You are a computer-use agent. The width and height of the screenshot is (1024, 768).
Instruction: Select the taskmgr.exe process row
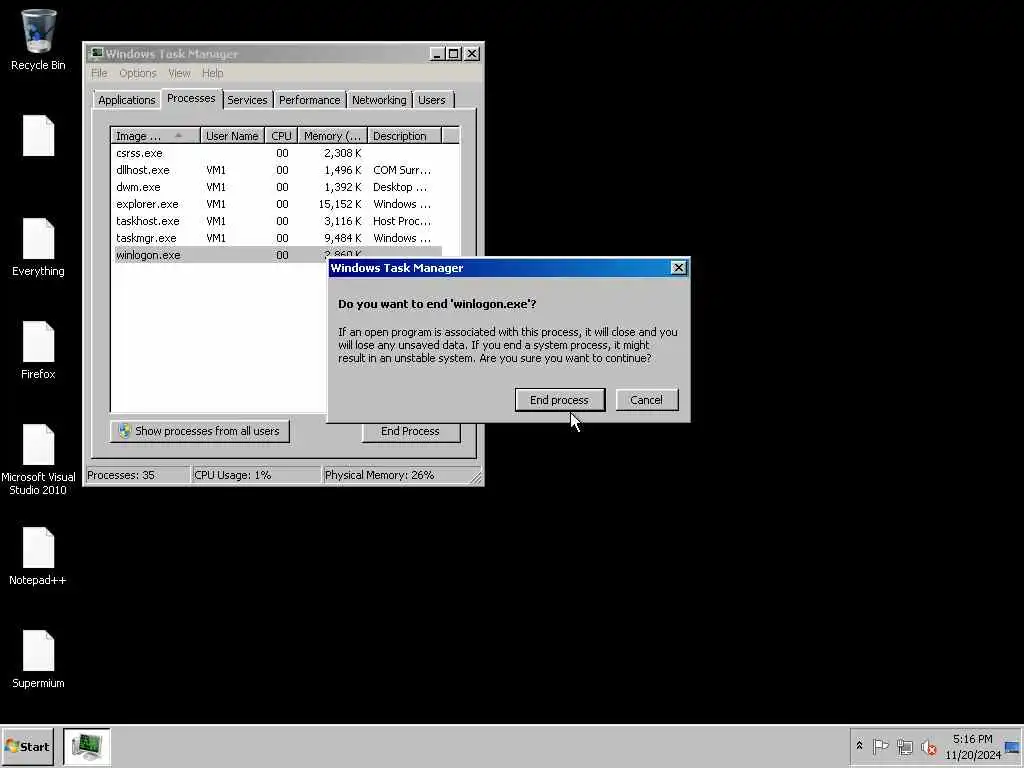(x=278, y=238)
